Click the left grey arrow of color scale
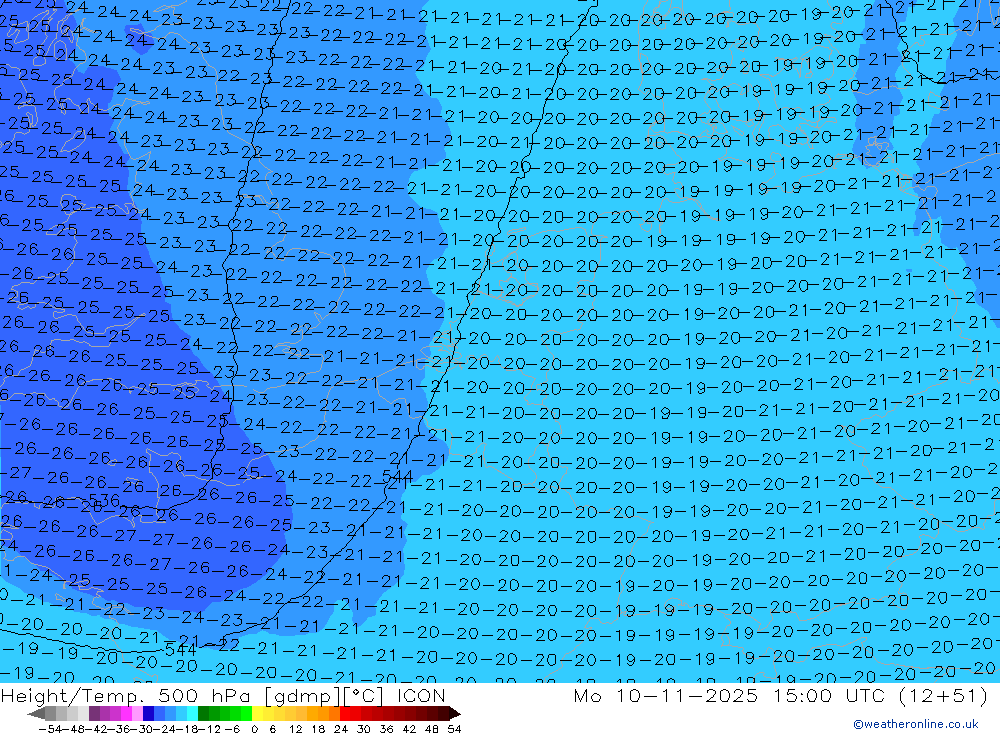This screenshot has height=733, width=1000. click(36, 714)
